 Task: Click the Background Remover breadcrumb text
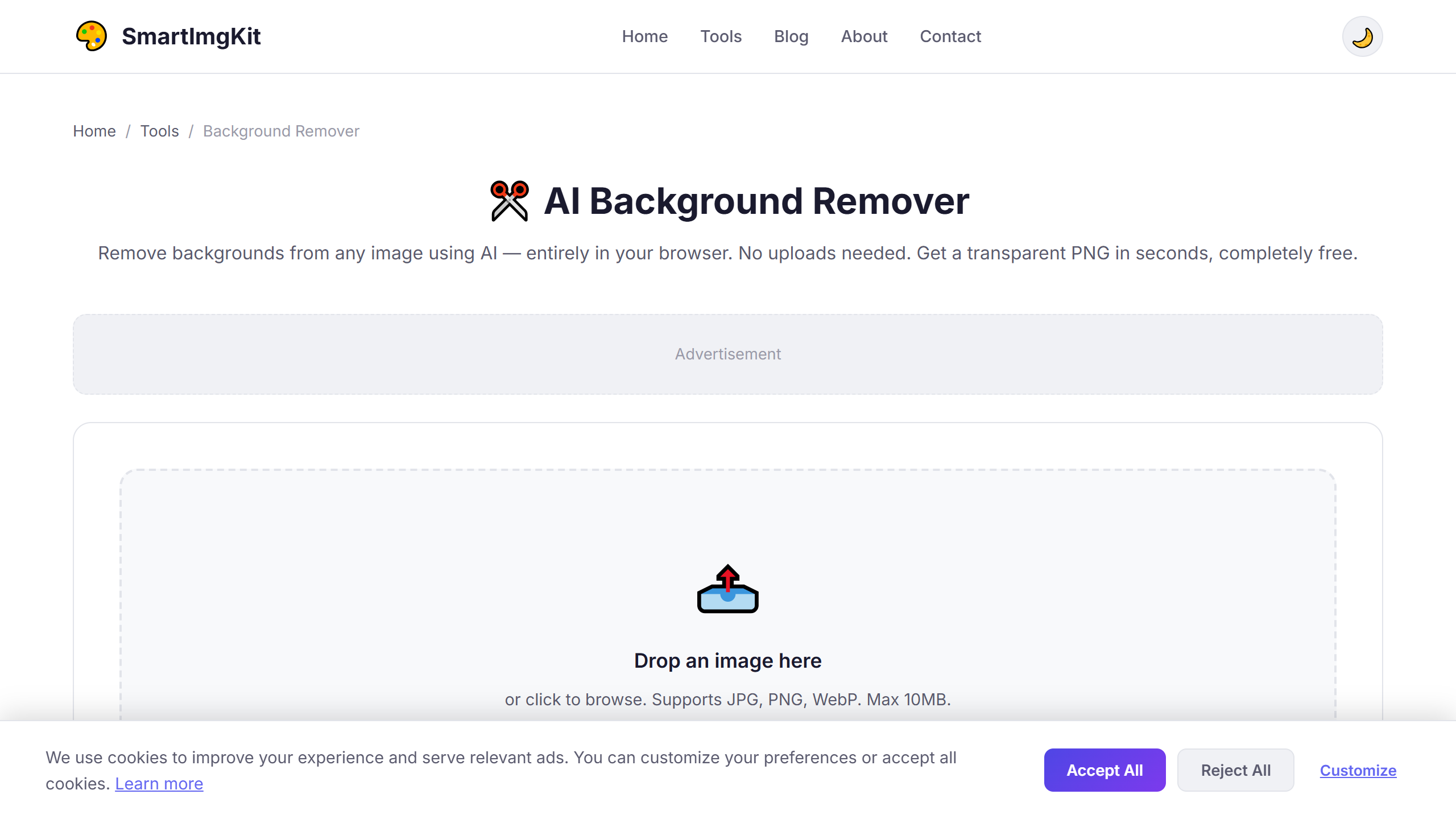281,131
